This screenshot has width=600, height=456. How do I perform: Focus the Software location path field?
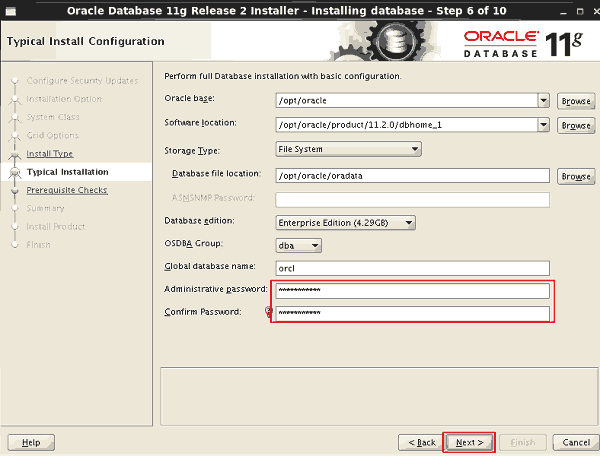pos(406,125)
